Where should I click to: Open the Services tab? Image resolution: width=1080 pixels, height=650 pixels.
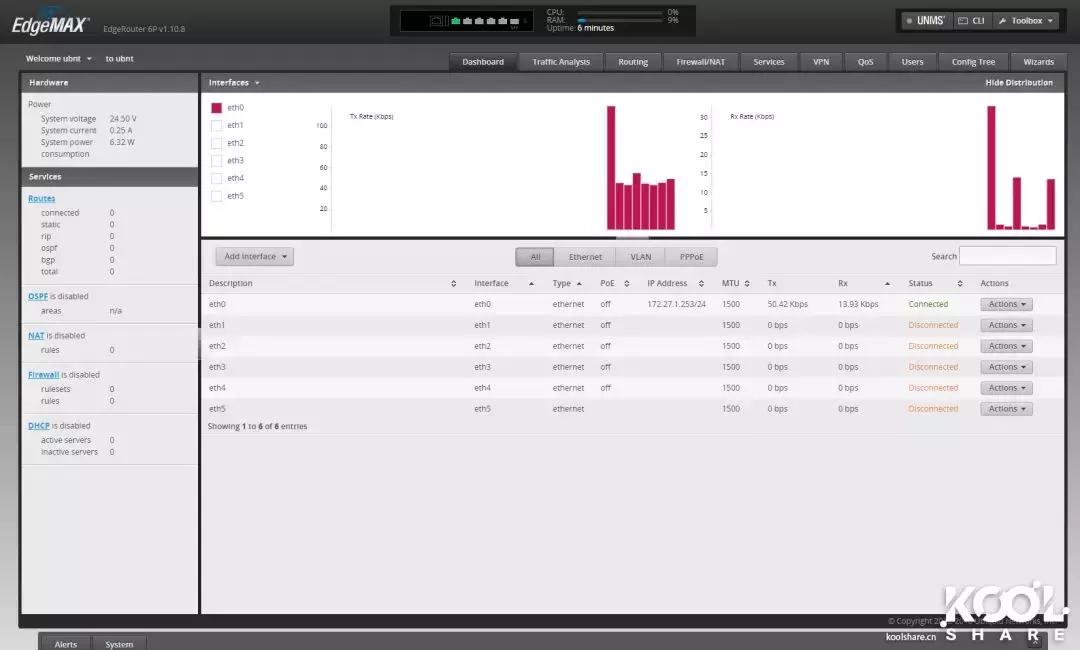click(x=769, y=62)
